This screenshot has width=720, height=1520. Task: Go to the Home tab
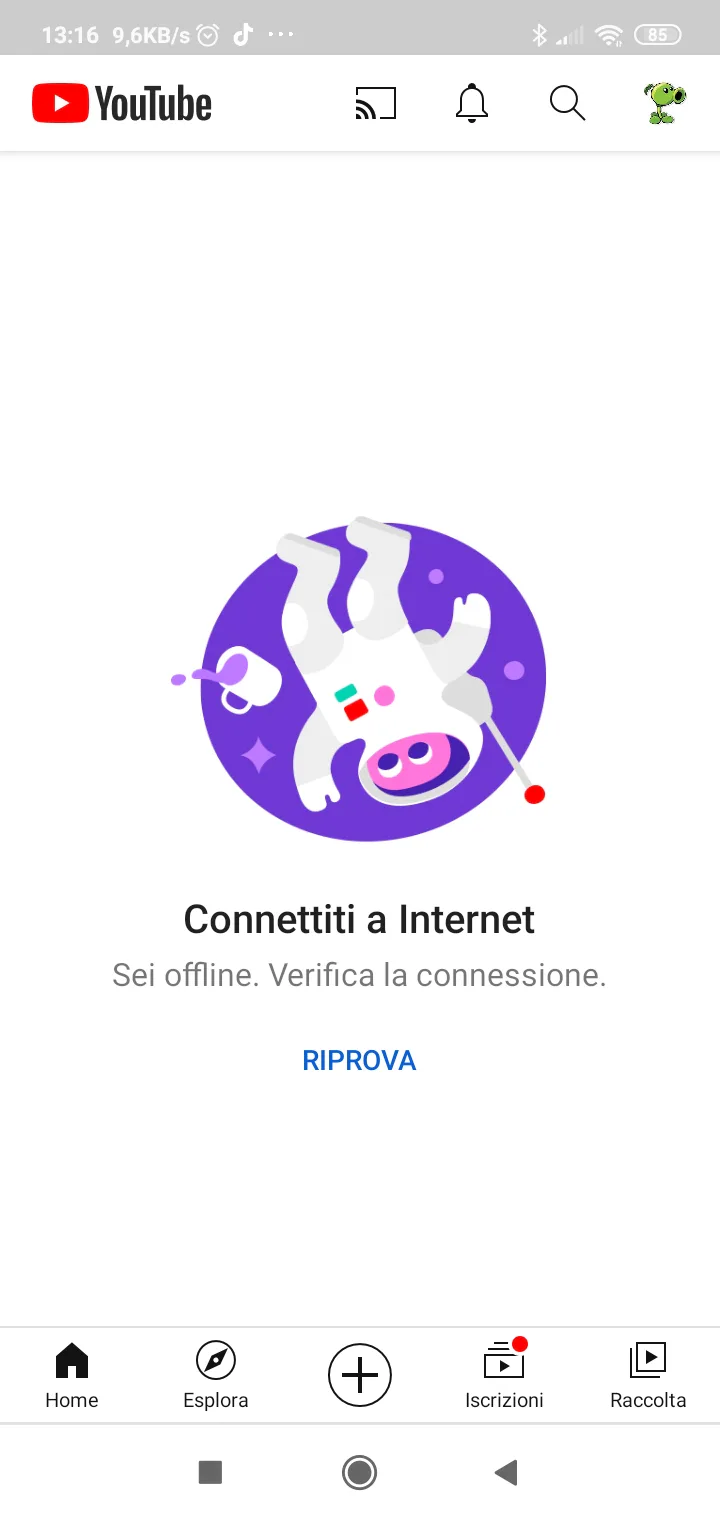click(x=72, y=1376)
